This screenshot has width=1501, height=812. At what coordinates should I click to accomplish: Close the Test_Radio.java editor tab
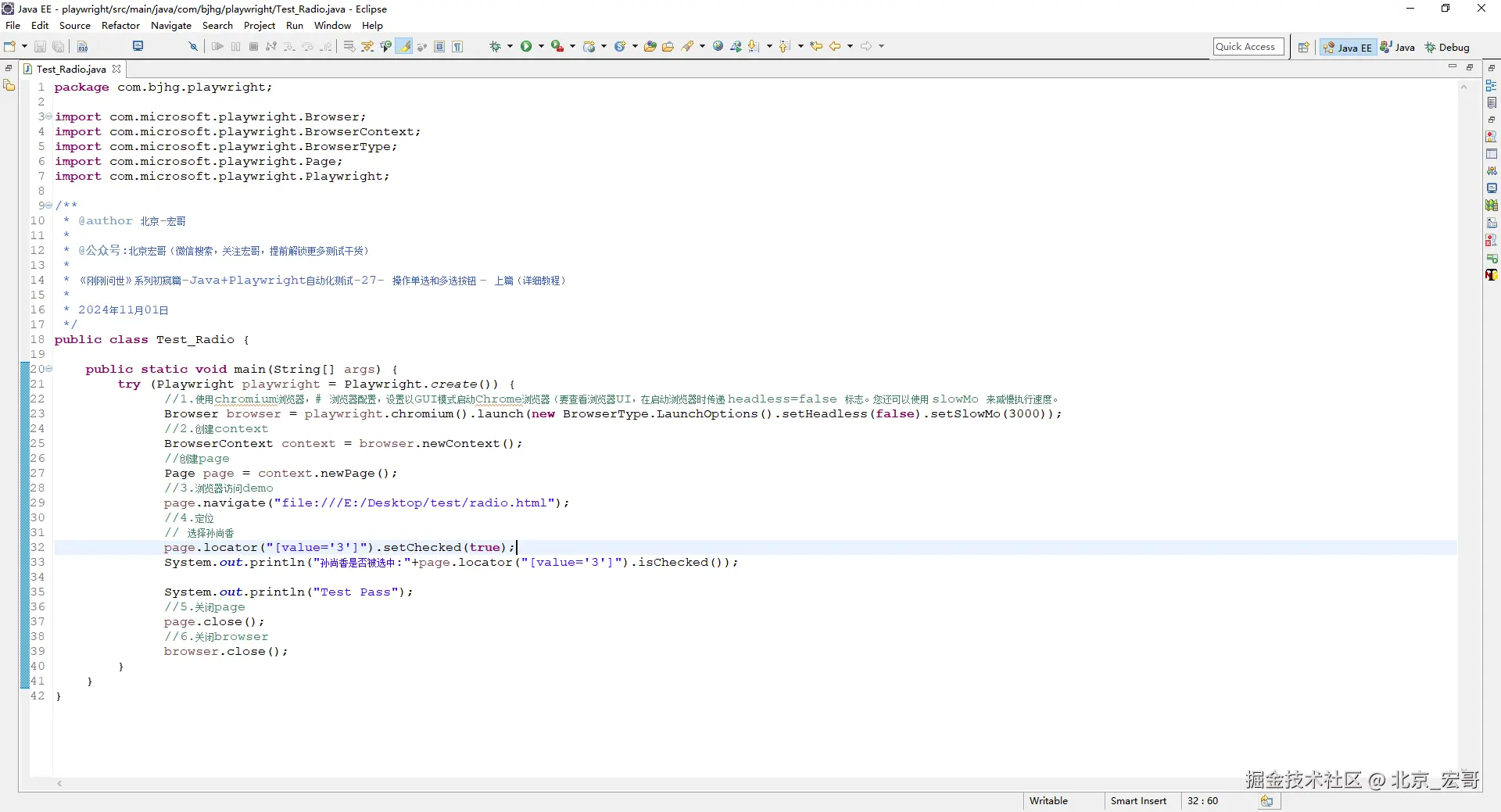(116, 69)
